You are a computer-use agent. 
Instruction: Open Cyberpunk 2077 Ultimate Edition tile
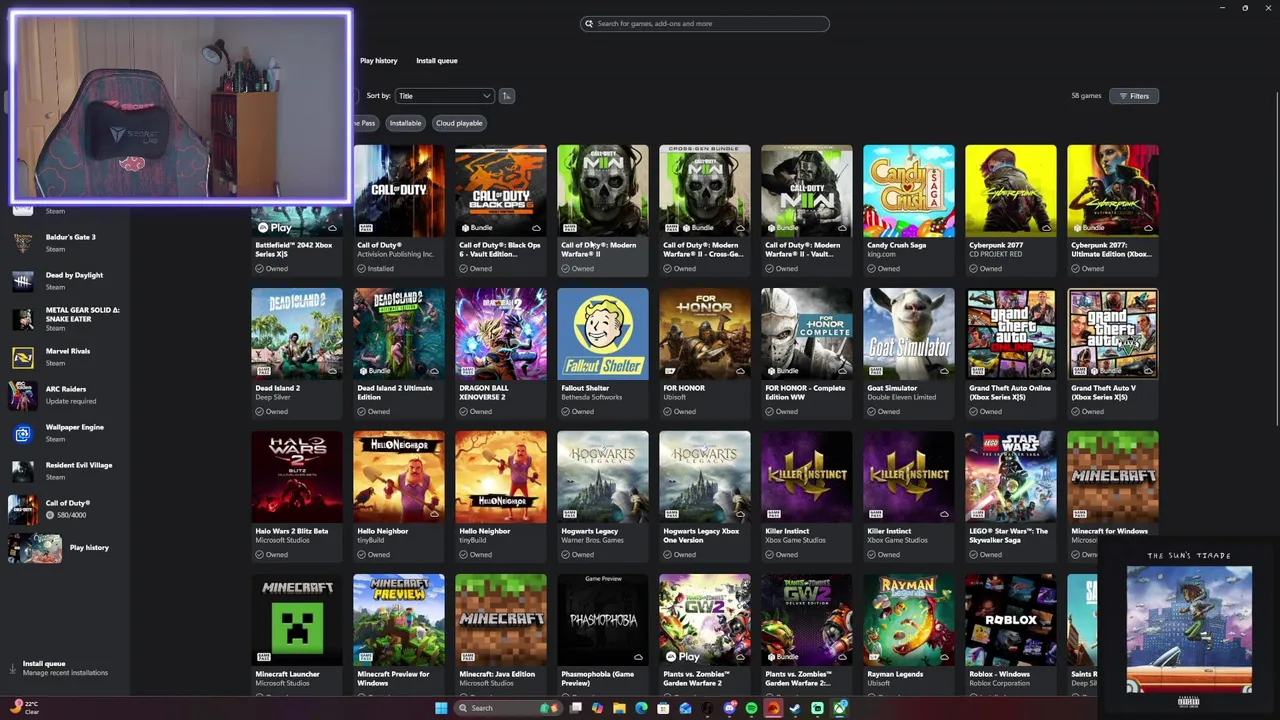(x=1112, y=210)
